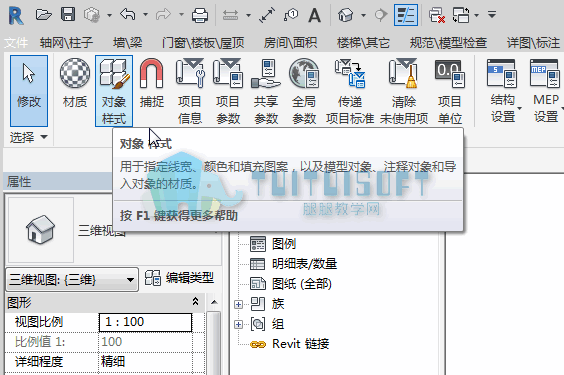Click Purge Unused (清除未使用项)
Screen dimensions: 564x375
click(404, 90)
